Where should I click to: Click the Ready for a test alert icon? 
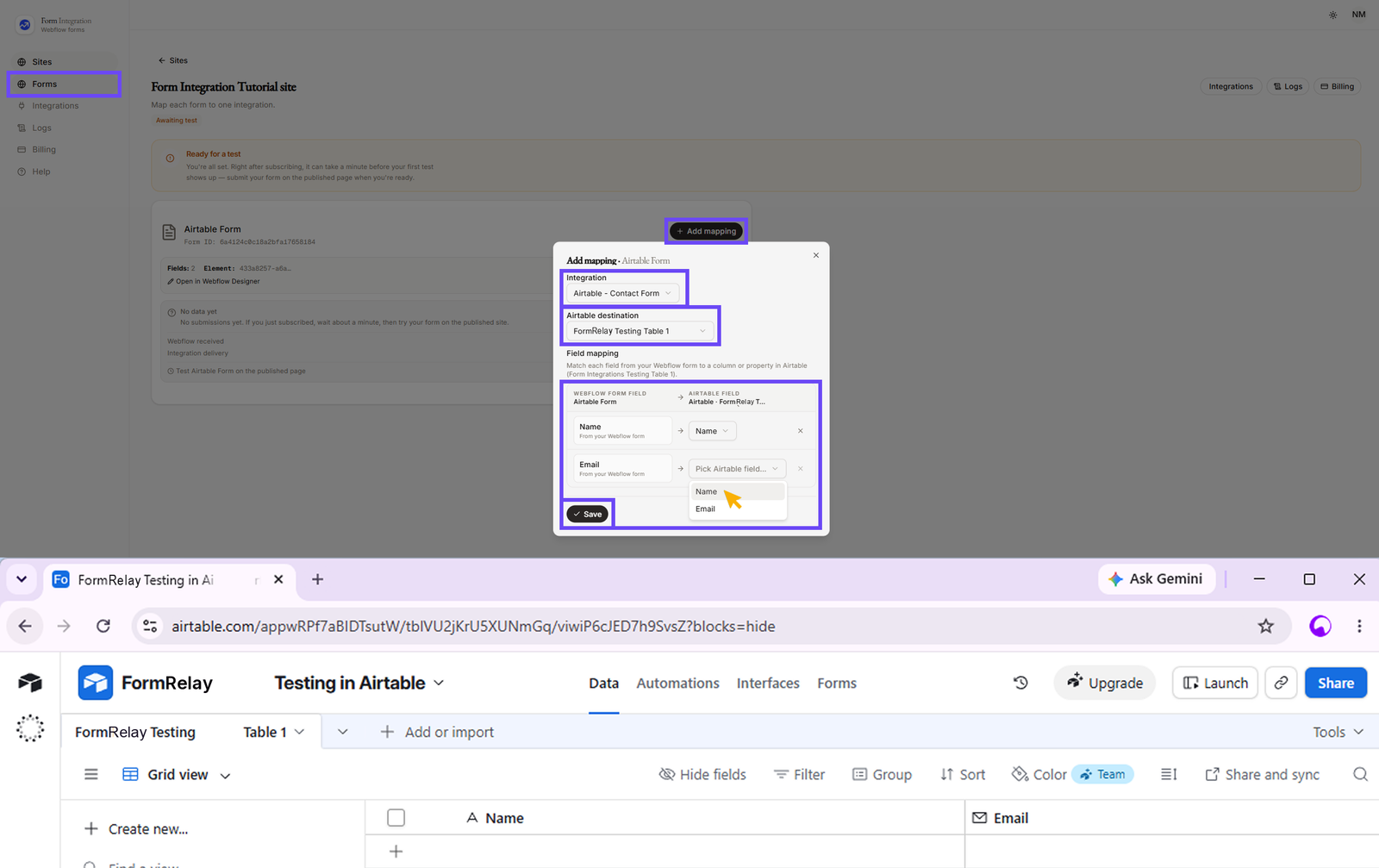(x=170, y=158)
